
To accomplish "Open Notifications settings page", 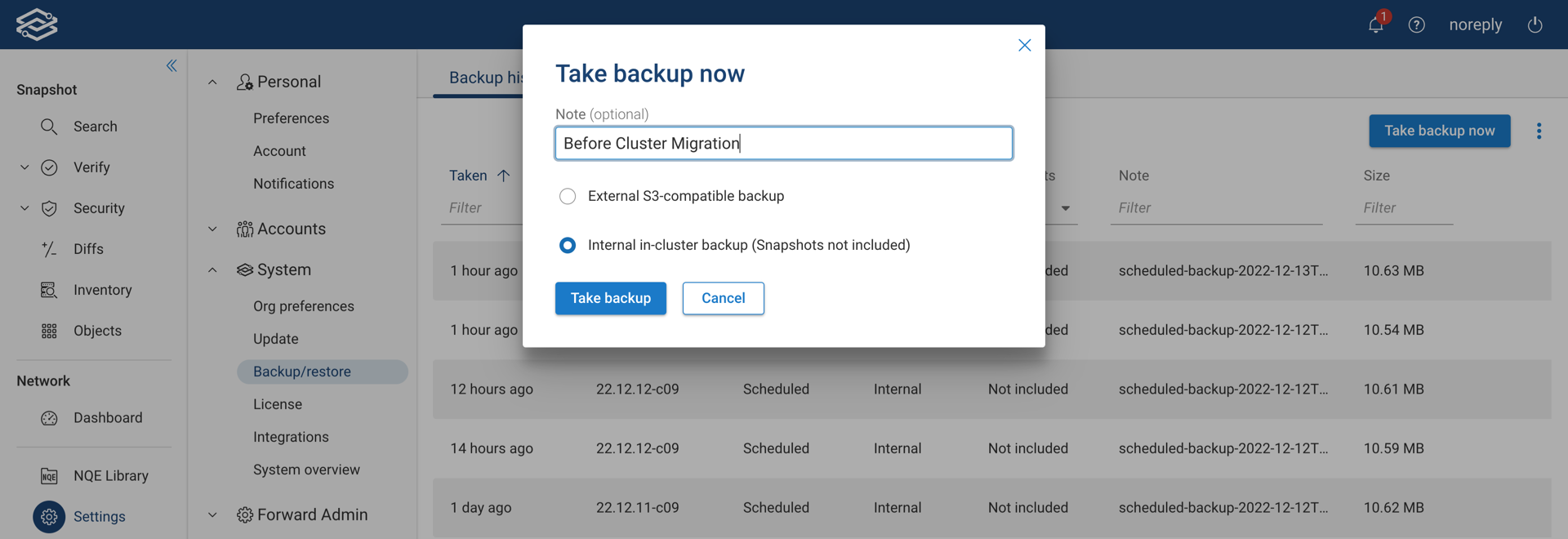I will tap(293, 184).
